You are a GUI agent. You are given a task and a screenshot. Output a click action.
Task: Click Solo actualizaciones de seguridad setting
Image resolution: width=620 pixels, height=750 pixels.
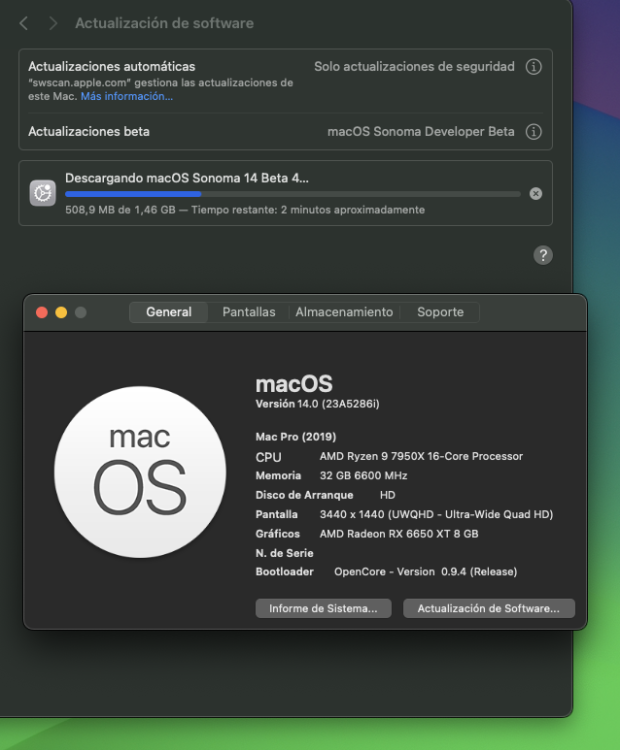pyautogui.click(x=414, y=66)
